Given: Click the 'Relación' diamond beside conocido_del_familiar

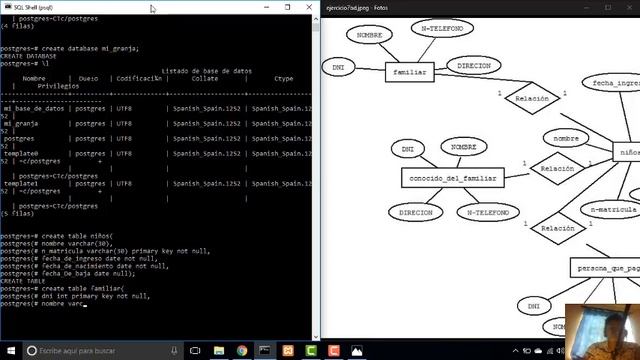Looking at the screenshot, I should pyautogui.click(x=557, y=168).
